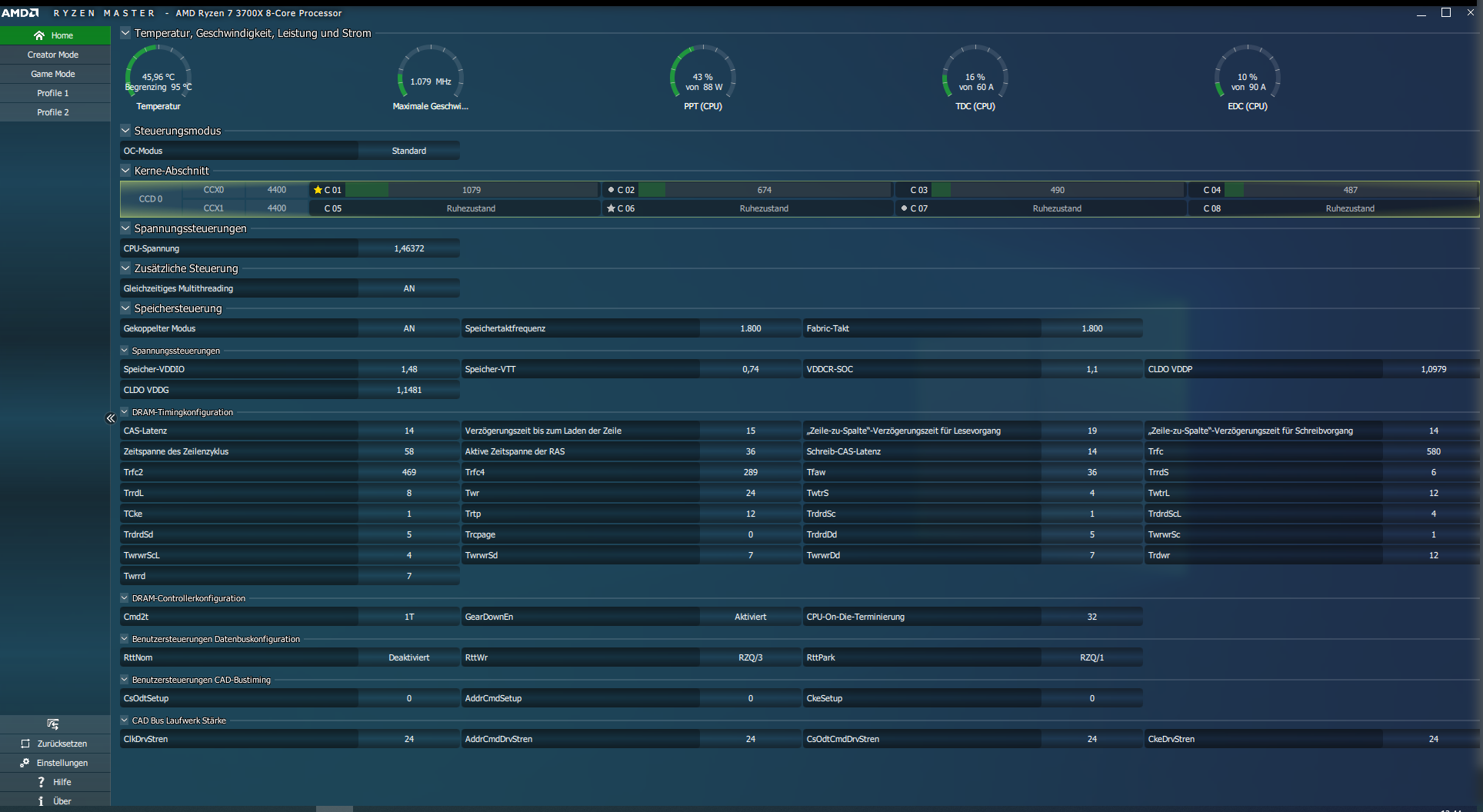Switch to Game Mode
Image resolution: width=1483 pixels, height=812 pixels.
click(x=55, y=74)
